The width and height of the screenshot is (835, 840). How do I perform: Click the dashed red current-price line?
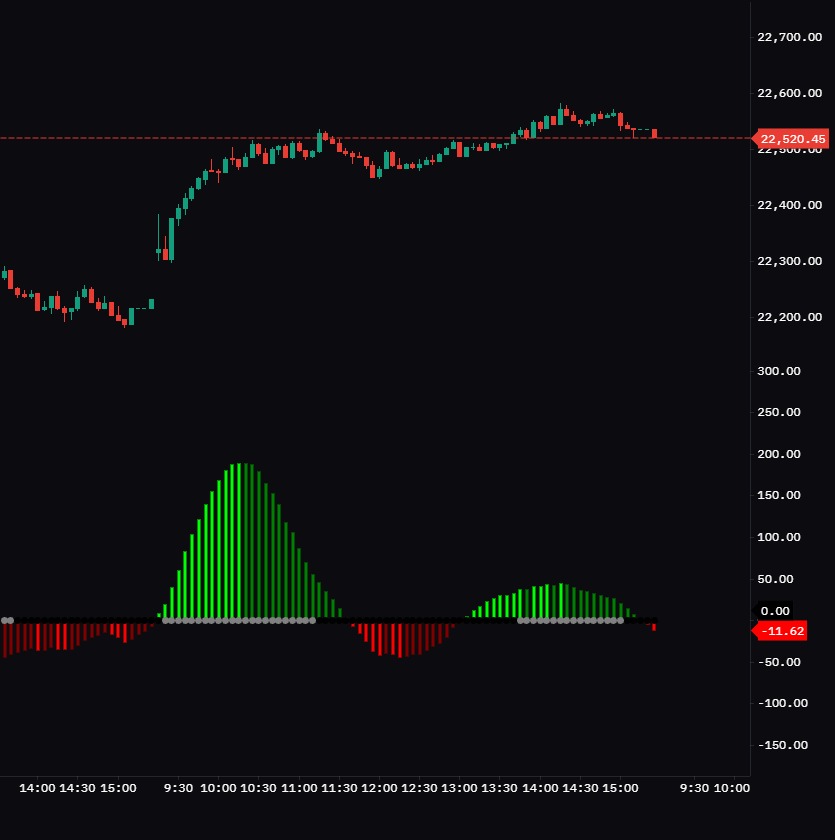[x=375, y=138]
